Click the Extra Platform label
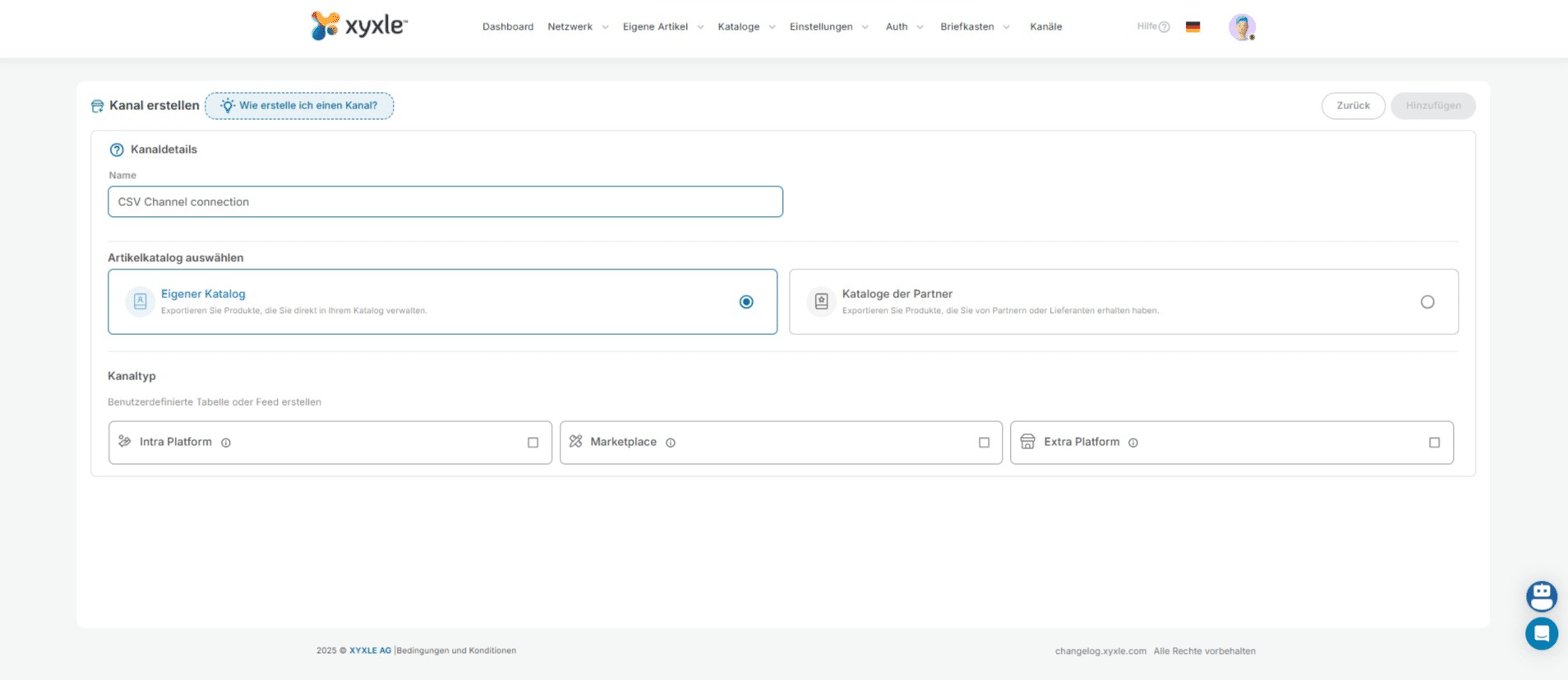This screenshot has height=680, width=1568. pos(1081,442)
